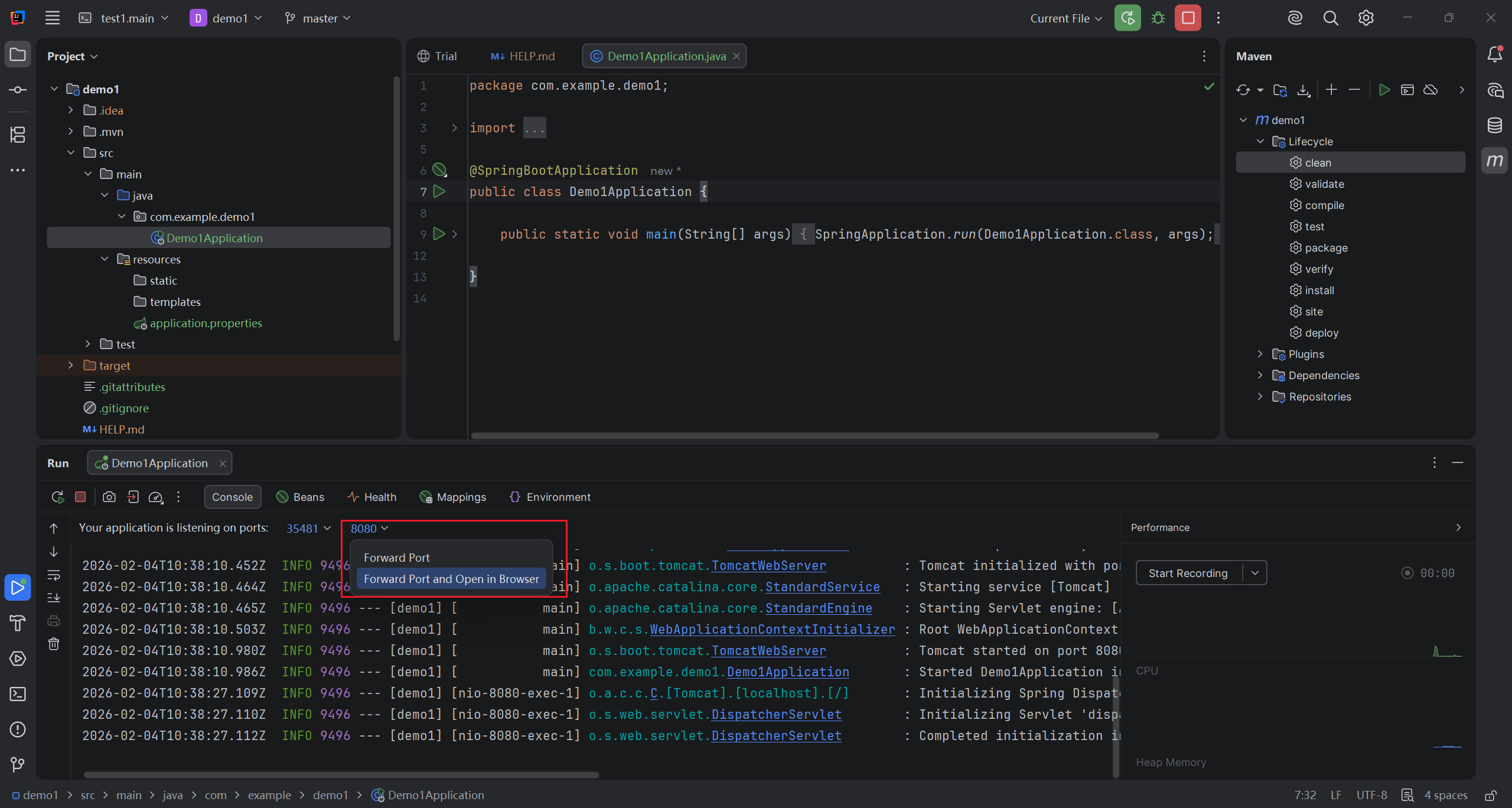Click the Clear All trash icon in console
The width and height of the screenshot is (1512, 808).
click(54, 644)
